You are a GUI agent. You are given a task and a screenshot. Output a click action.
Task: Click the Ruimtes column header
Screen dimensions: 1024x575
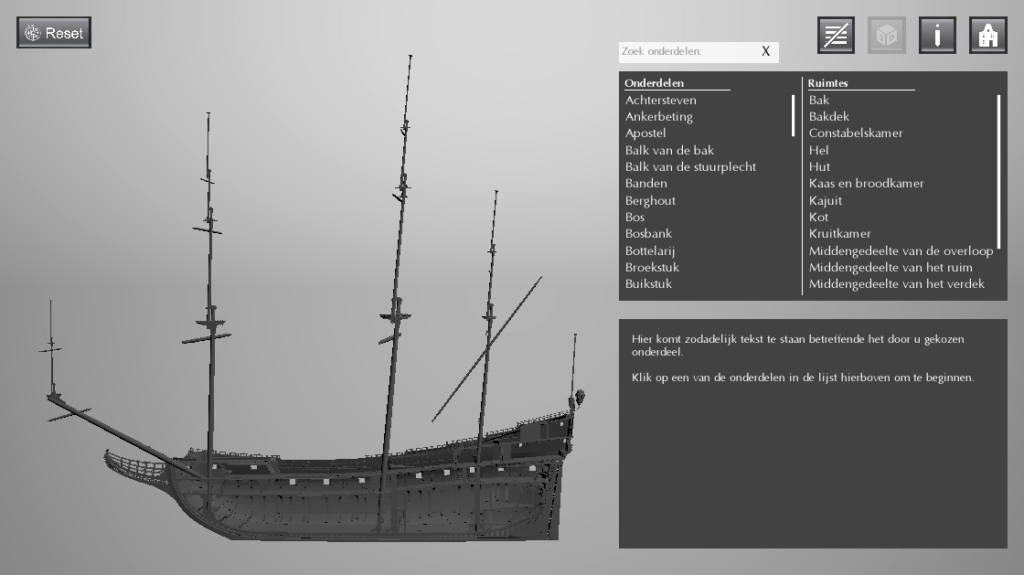coord(828,83)
